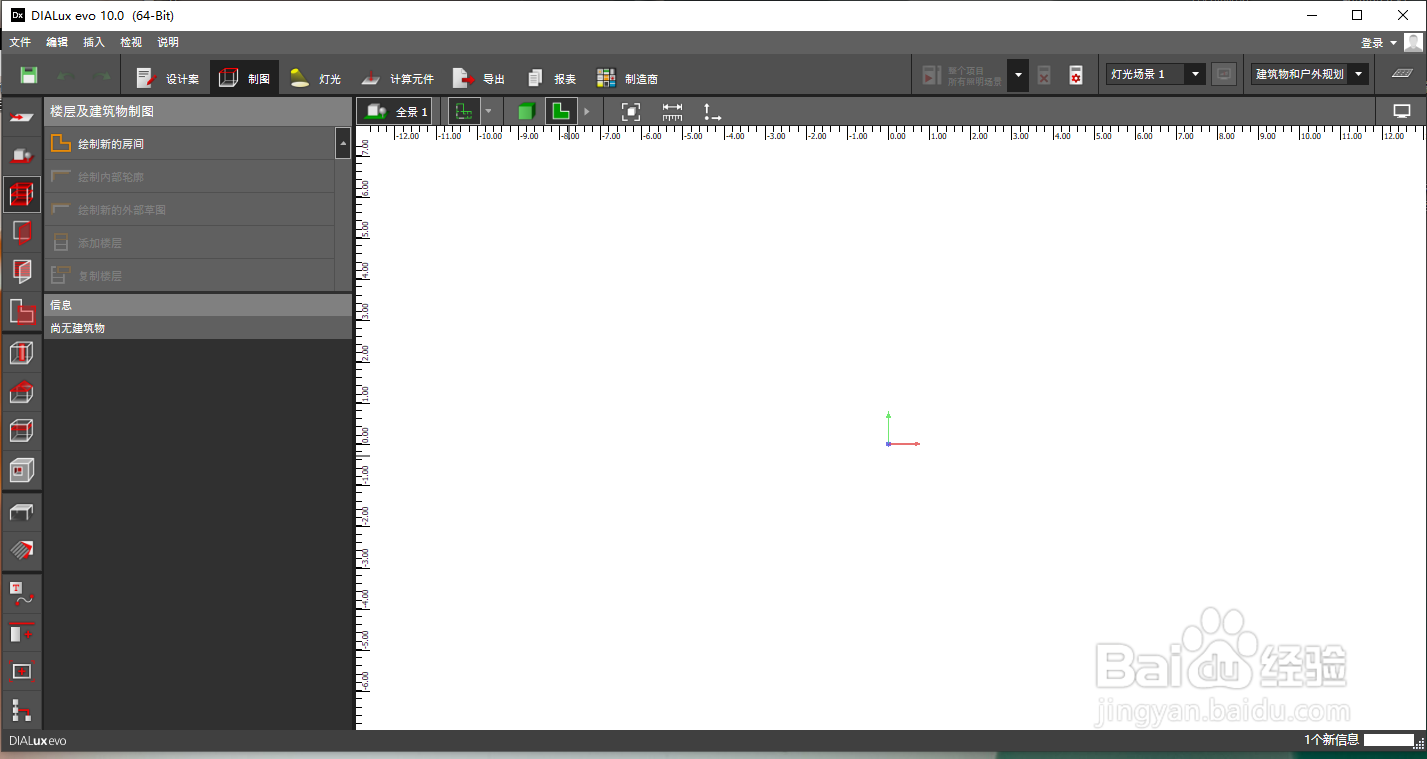Select the roof sidebar tool
1427x759 pixels.
click(22, 392)
